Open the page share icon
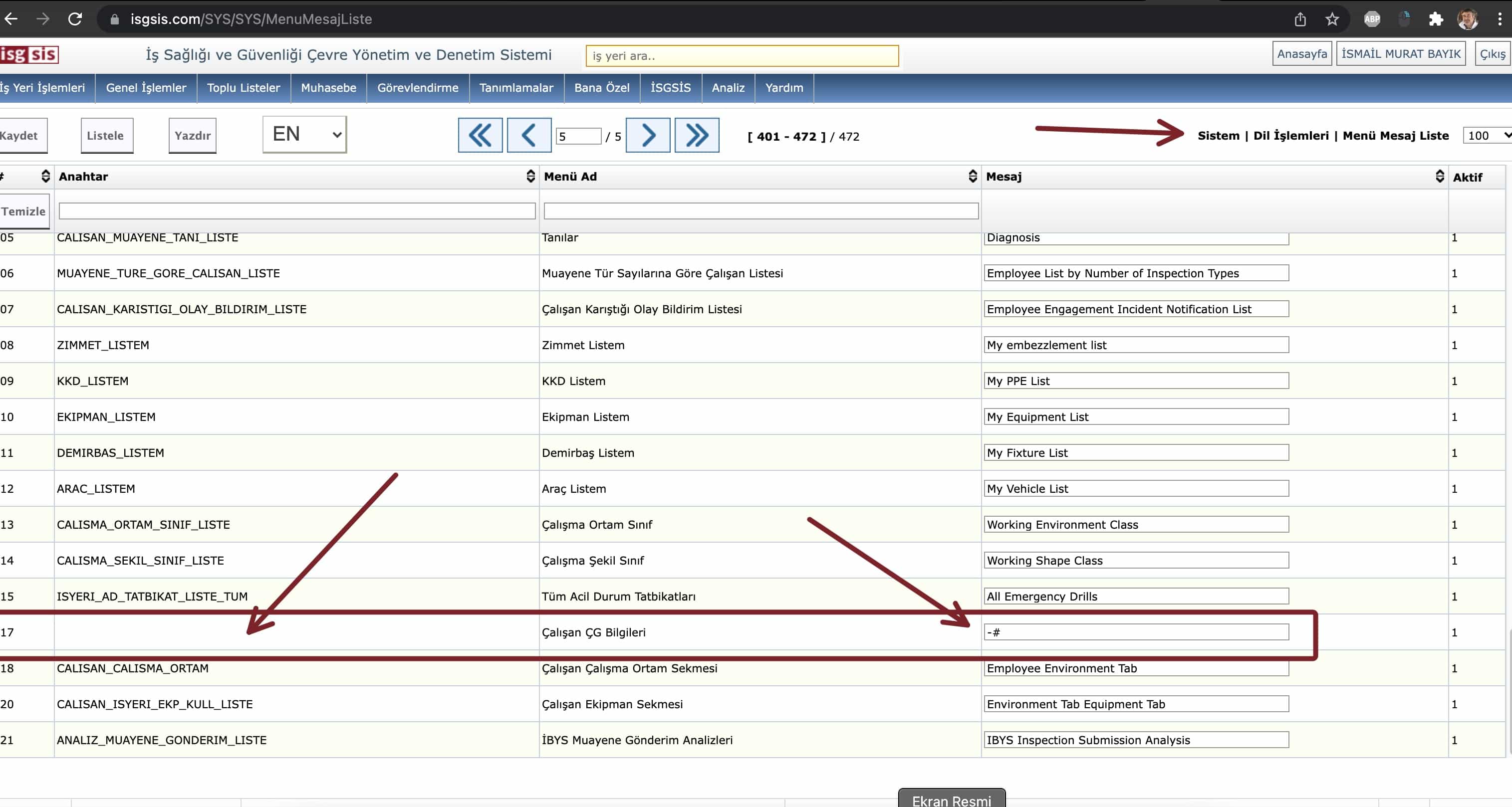Viewport: 1512px width, 807px height. [x=1300, y=19]
